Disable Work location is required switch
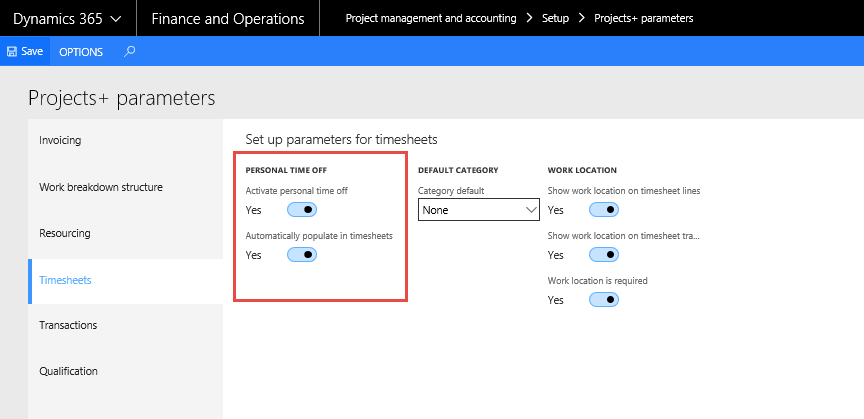Image resolution: width=864 pixels, height=419 pixels. pos(604,300)
